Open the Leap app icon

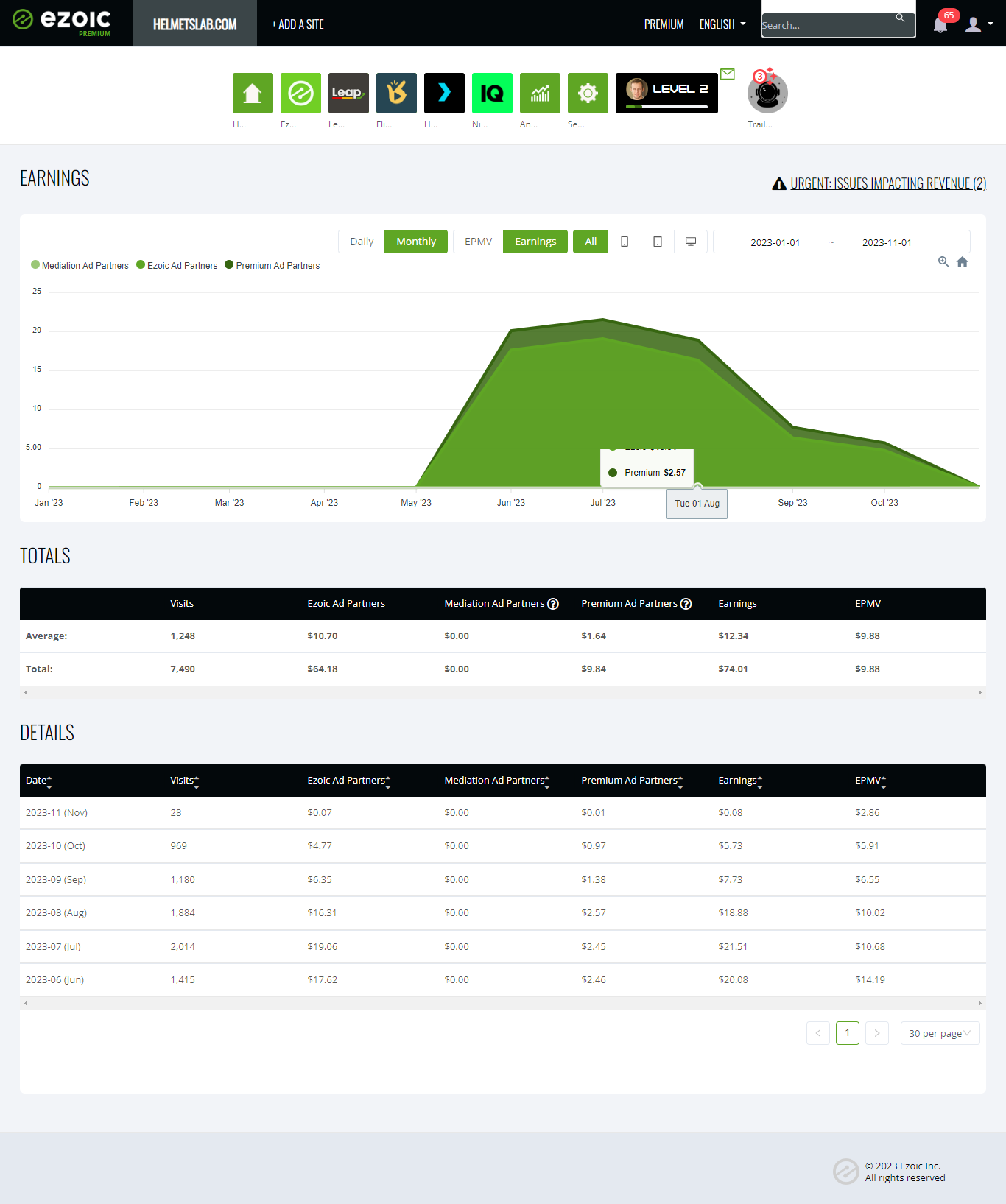pos(348,93)
